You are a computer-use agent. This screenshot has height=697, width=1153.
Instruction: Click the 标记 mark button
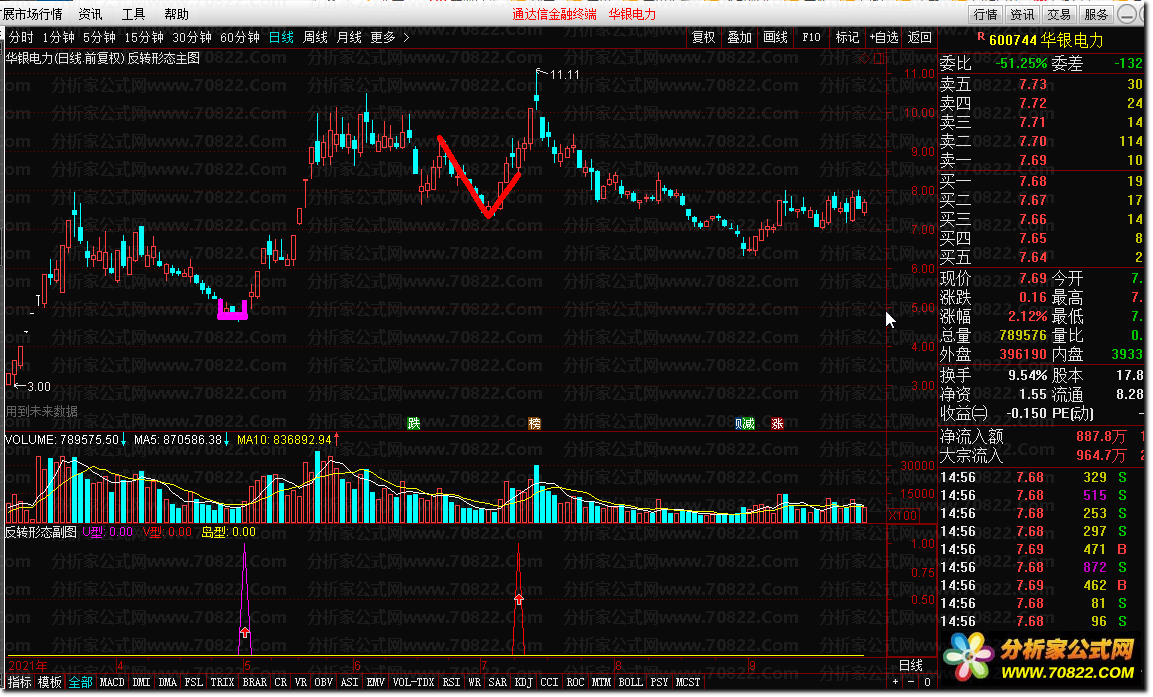tap(847, 37)
